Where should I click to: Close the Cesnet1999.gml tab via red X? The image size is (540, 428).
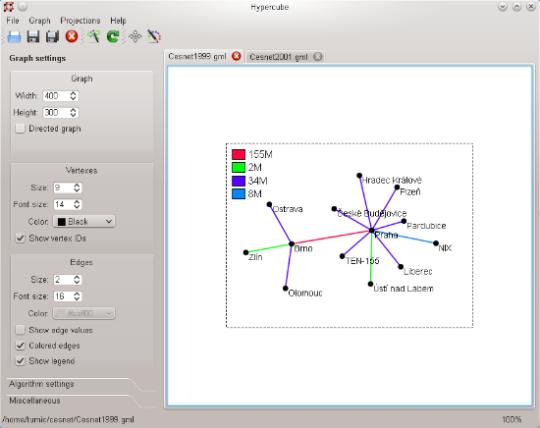tap(236, 56)
